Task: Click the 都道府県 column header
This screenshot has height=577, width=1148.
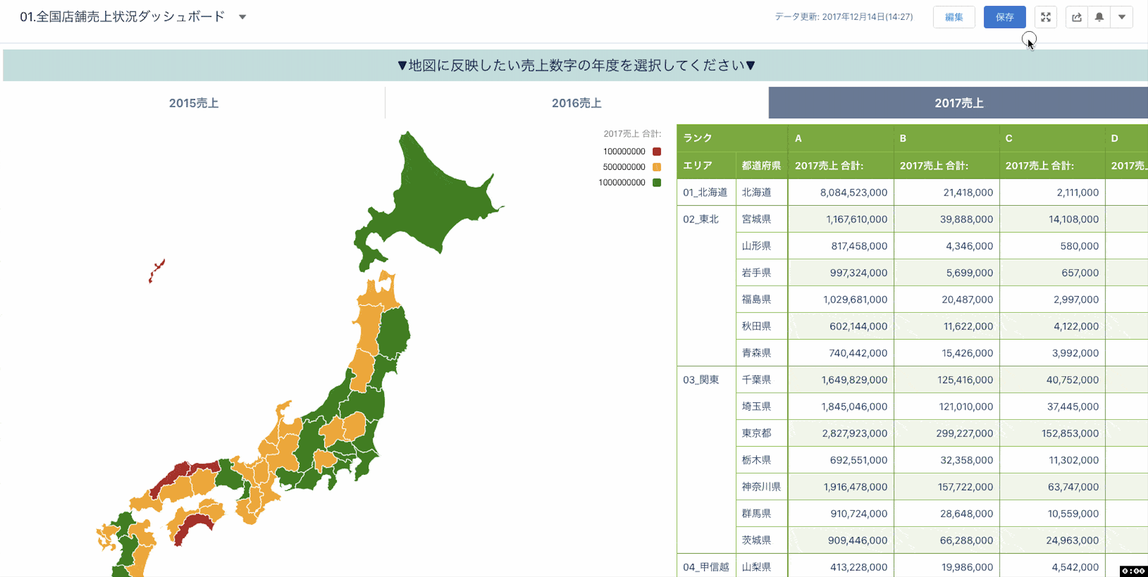Action: tap(761, 165)
